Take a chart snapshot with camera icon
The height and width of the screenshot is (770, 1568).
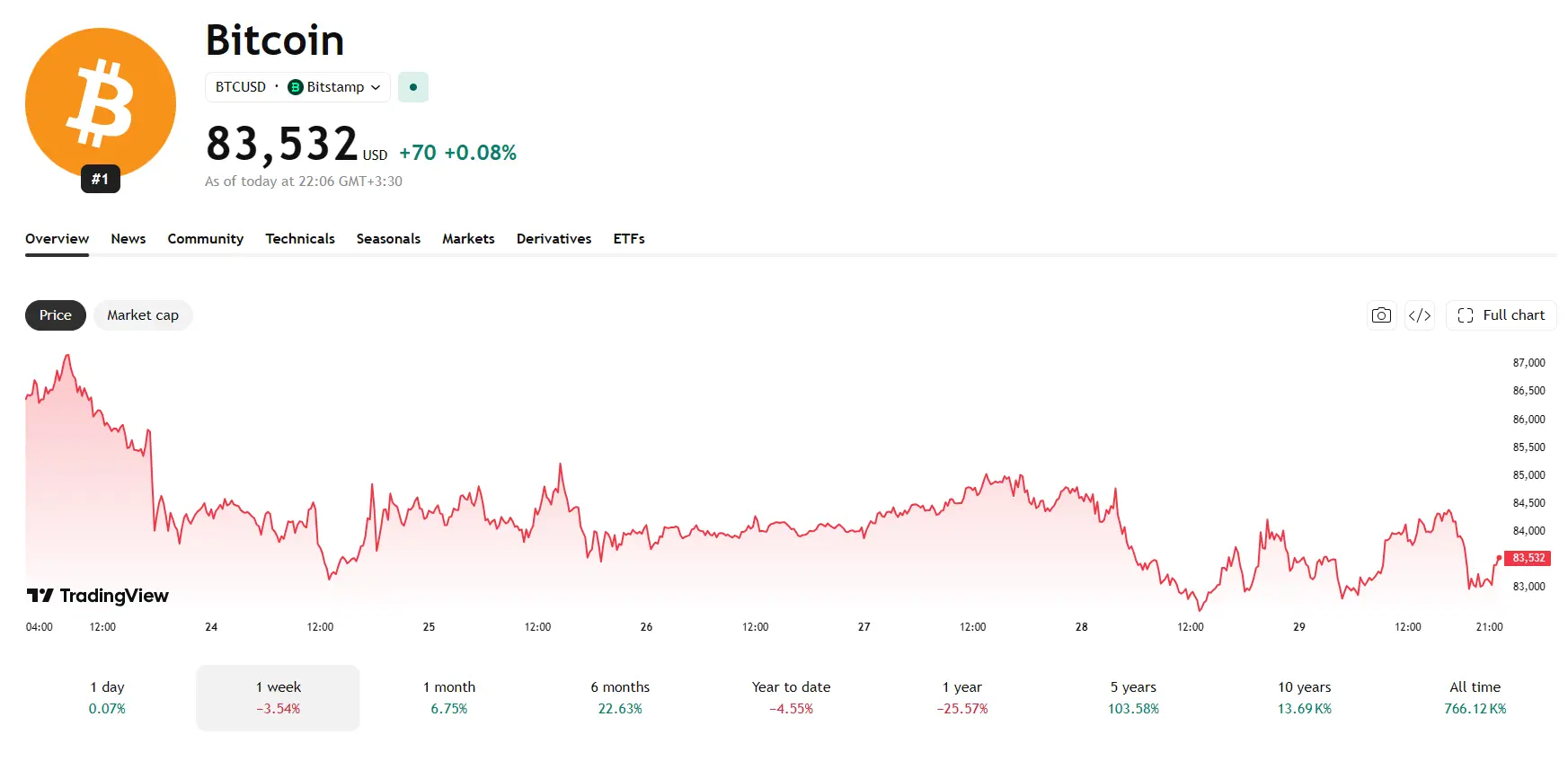click(x=1382, y=315)
